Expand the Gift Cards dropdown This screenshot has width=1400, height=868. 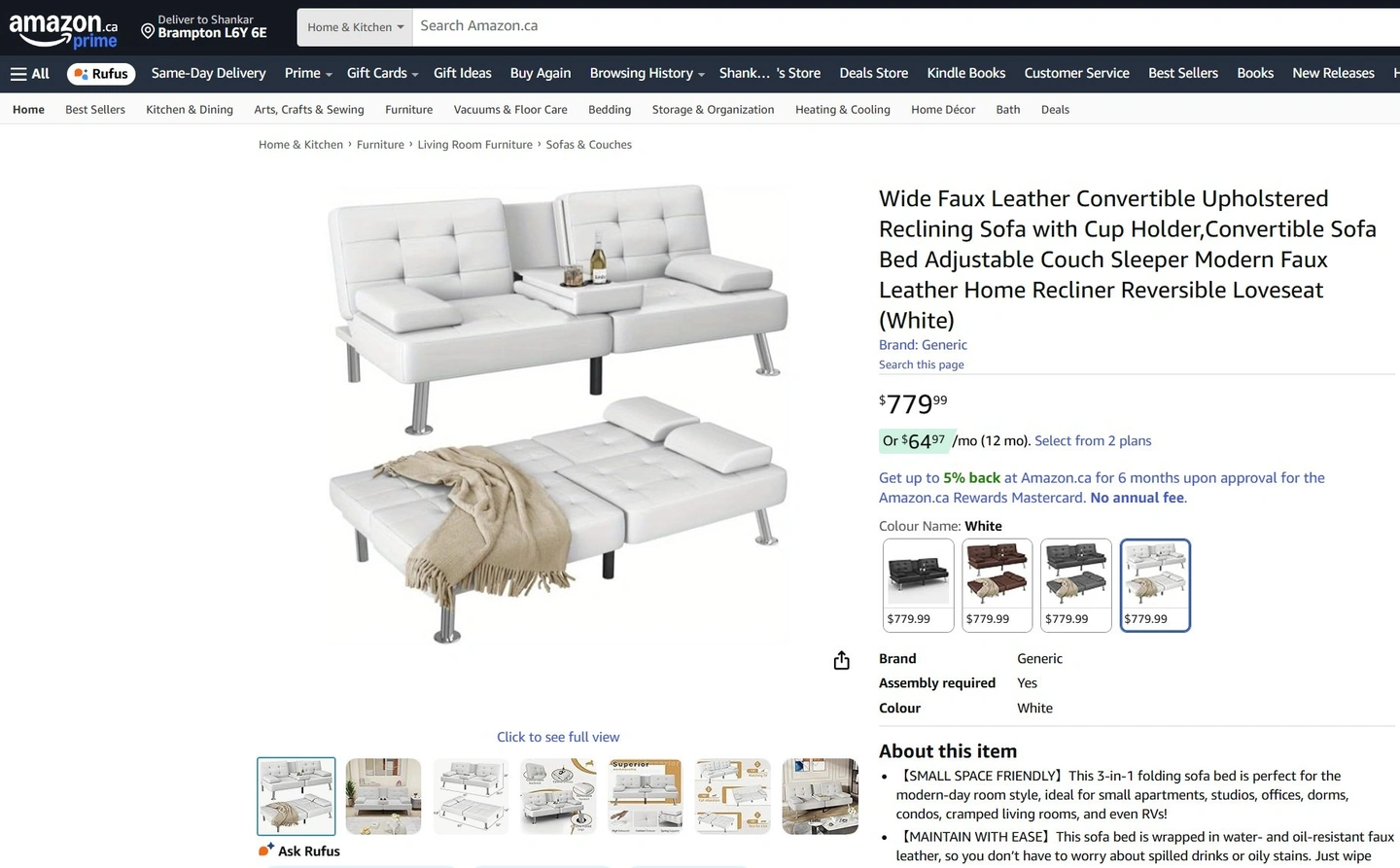coord(382,74)
